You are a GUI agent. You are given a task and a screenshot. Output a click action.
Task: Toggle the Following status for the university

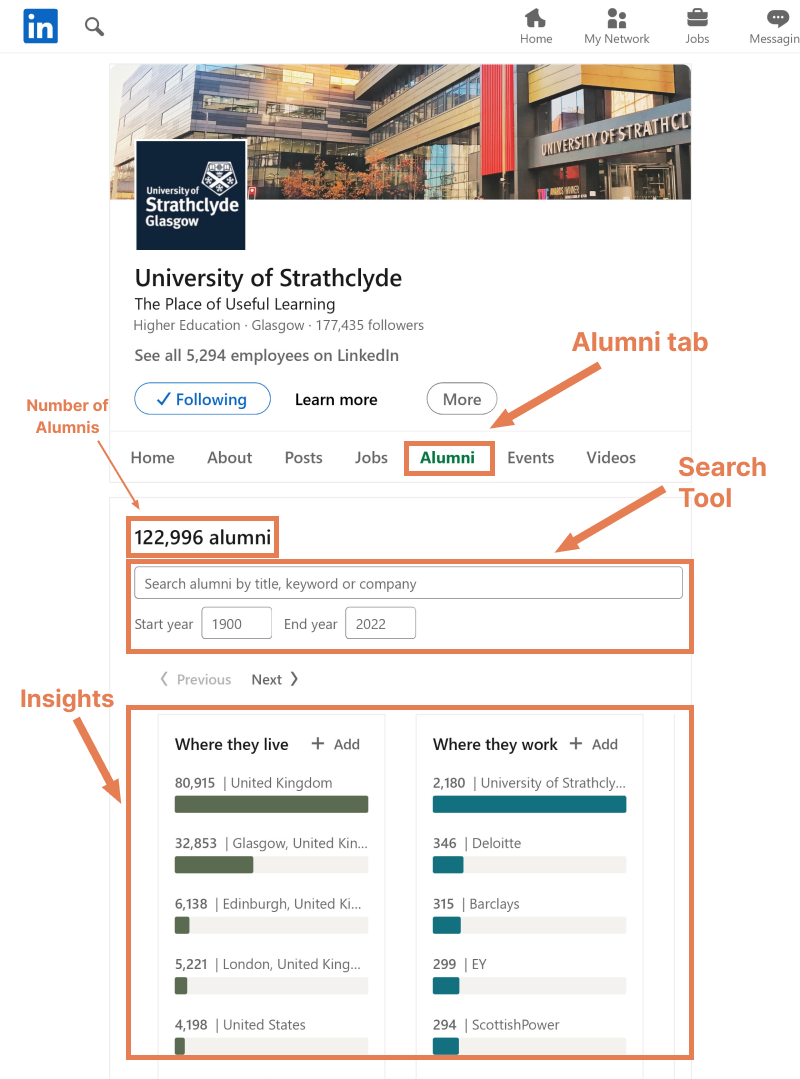pos(202,398)
